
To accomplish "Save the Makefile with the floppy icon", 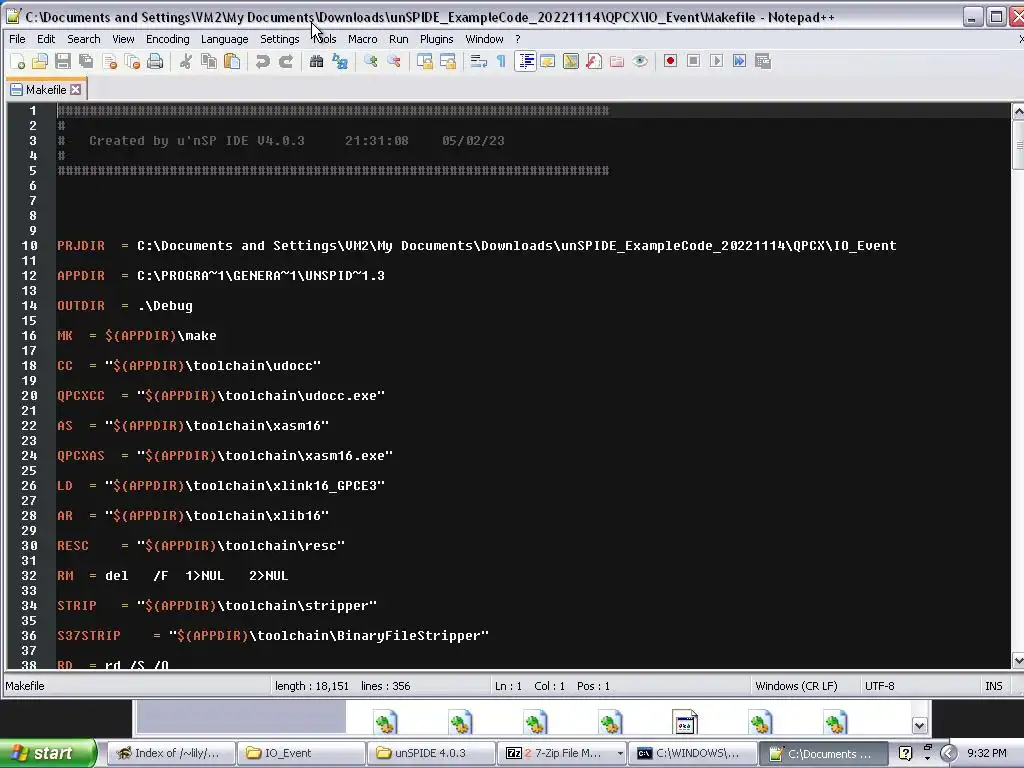I will tap(63, 61).
